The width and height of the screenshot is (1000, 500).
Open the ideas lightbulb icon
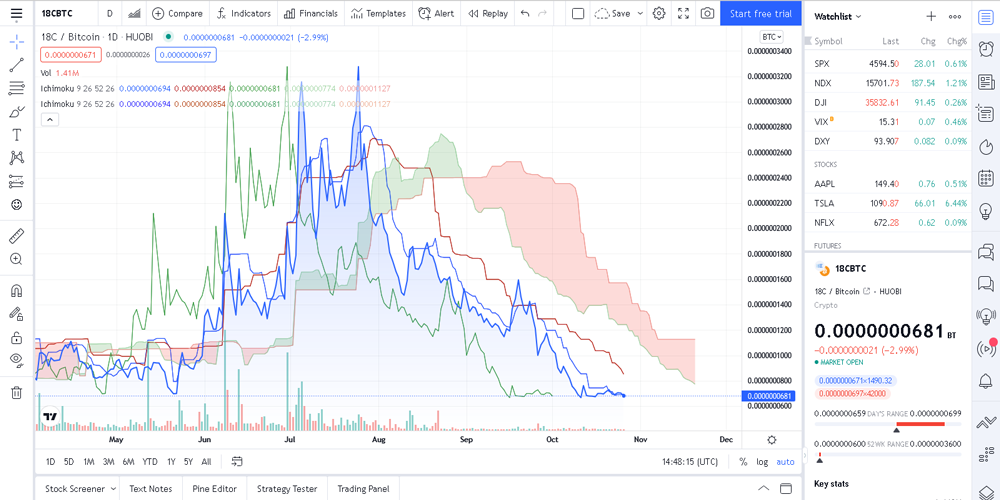pyautogui.click(x=985, y=210)
